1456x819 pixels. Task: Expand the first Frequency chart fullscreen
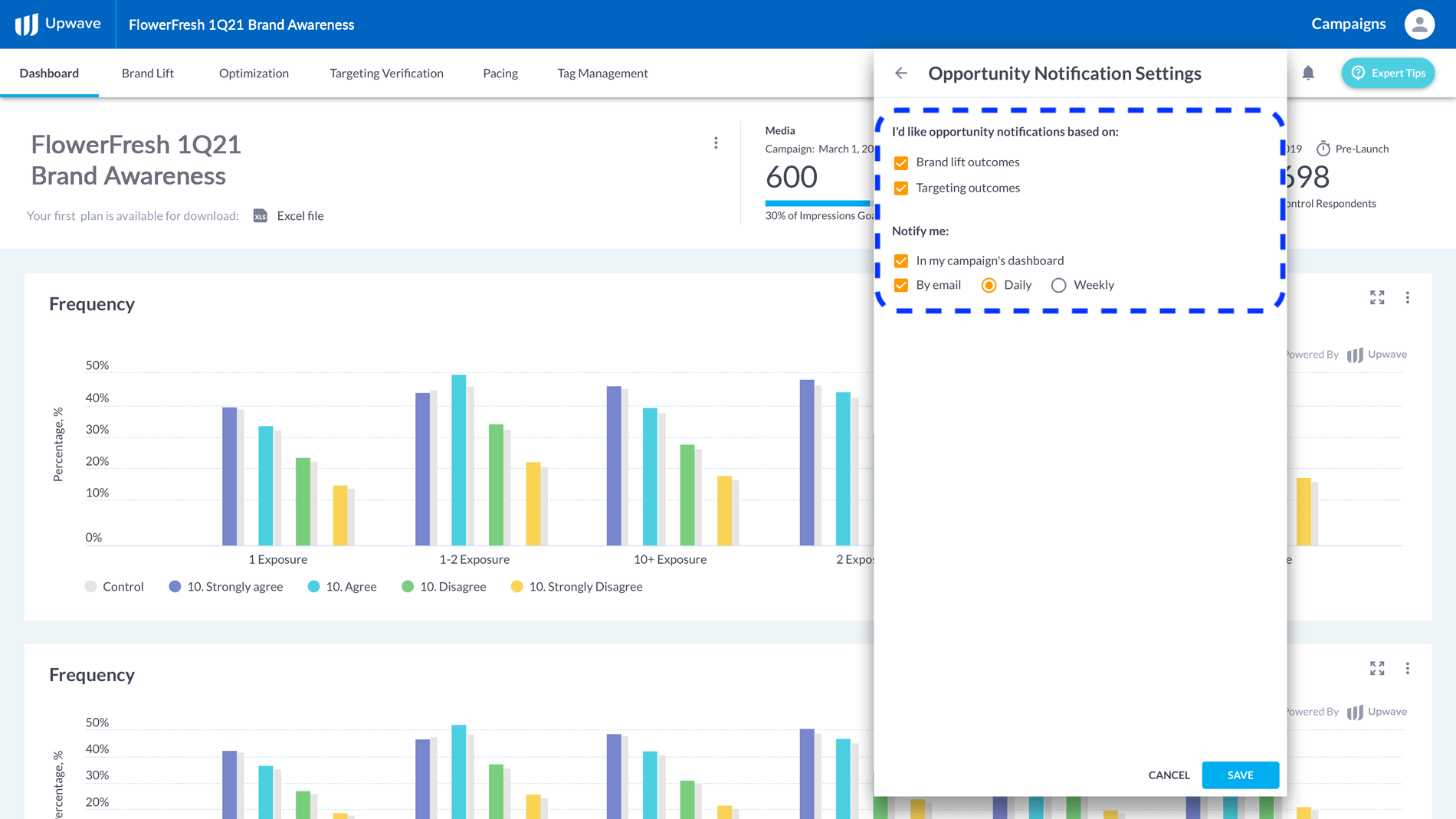tap(1377, 297)
